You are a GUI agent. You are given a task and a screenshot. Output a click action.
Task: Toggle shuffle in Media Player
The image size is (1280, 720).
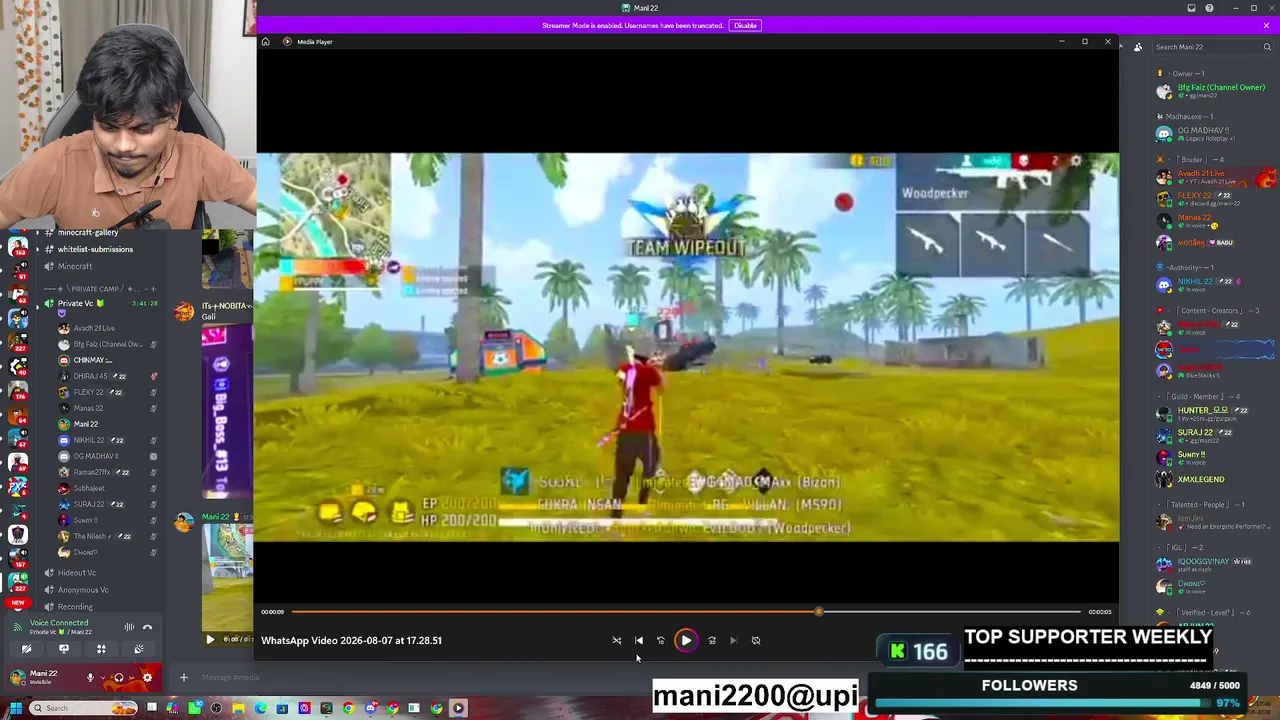[x=617, y=640]
